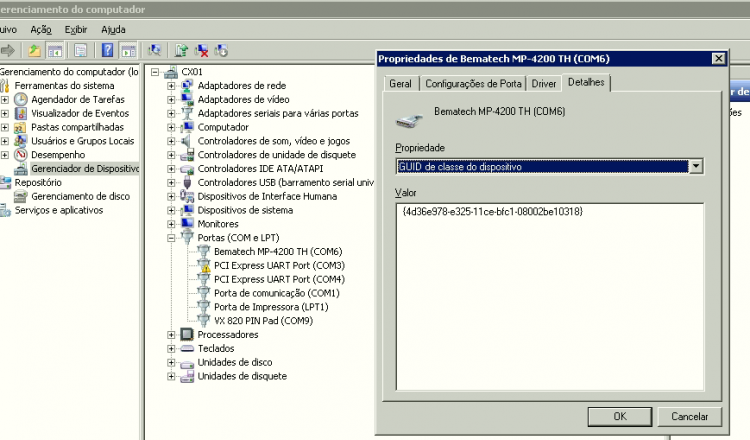Click the Monitores display icon

(188, 224)
